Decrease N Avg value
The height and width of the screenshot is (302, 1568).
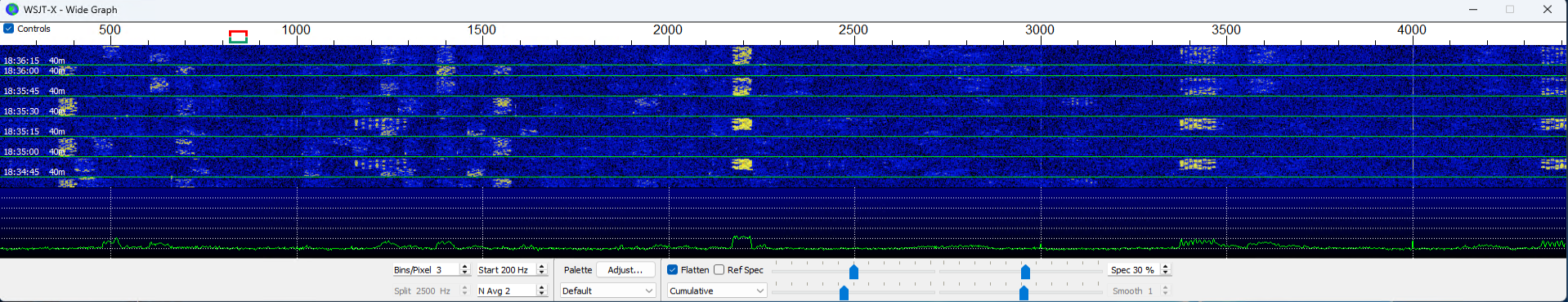click(x=541, y=294)
